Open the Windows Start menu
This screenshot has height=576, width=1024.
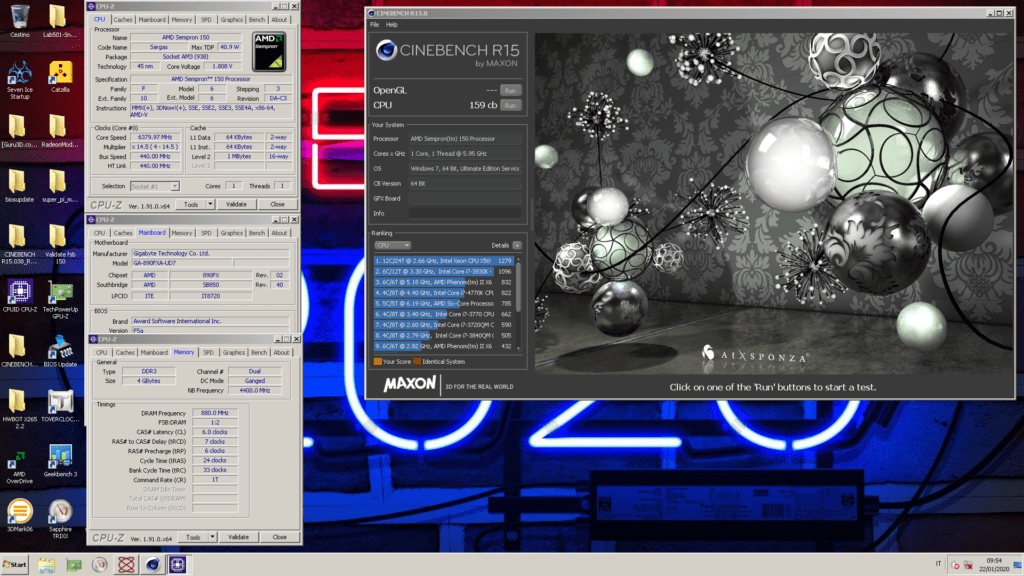[15, 565]
